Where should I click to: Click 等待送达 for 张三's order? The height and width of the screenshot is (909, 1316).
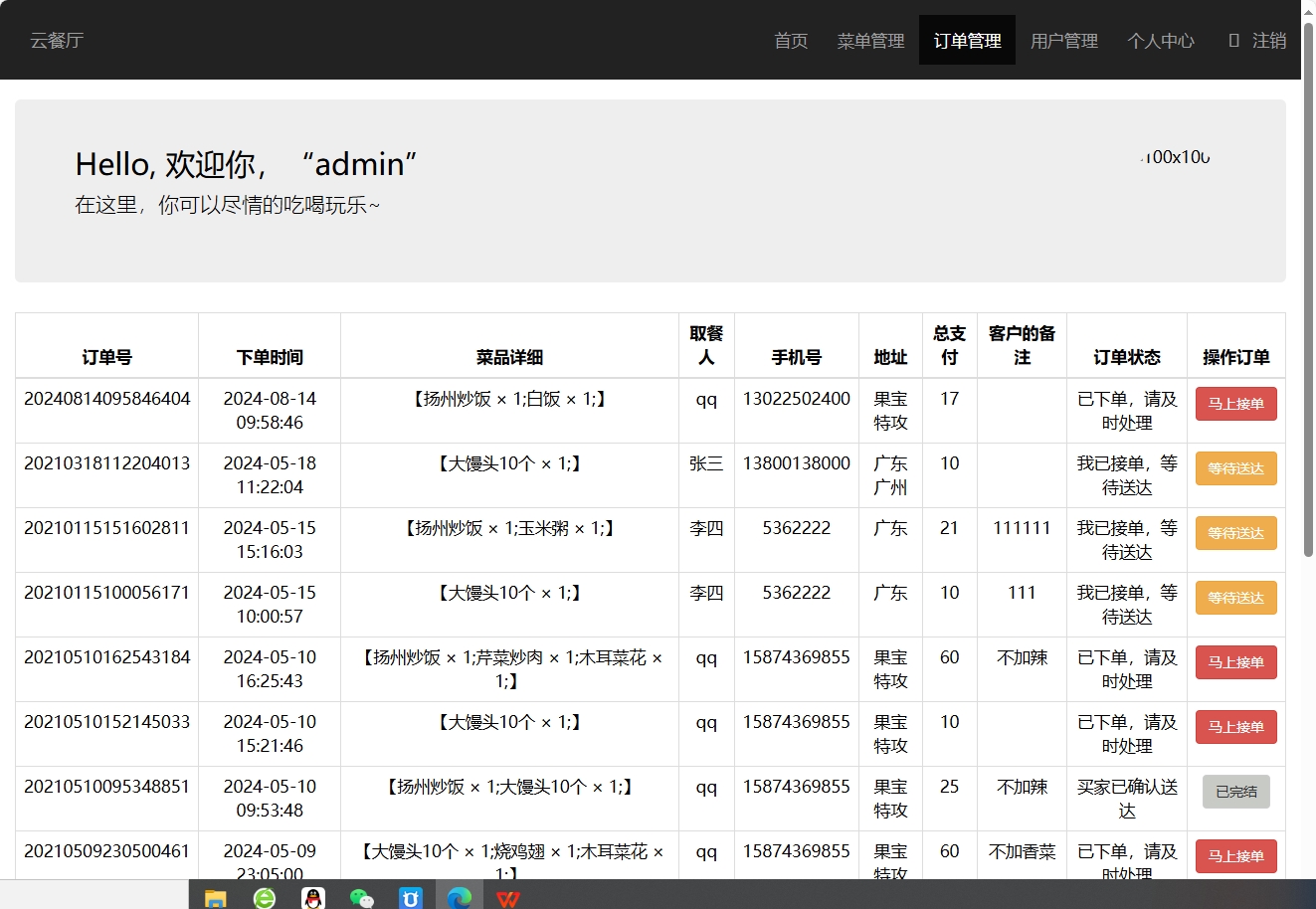click(1235, 468)
